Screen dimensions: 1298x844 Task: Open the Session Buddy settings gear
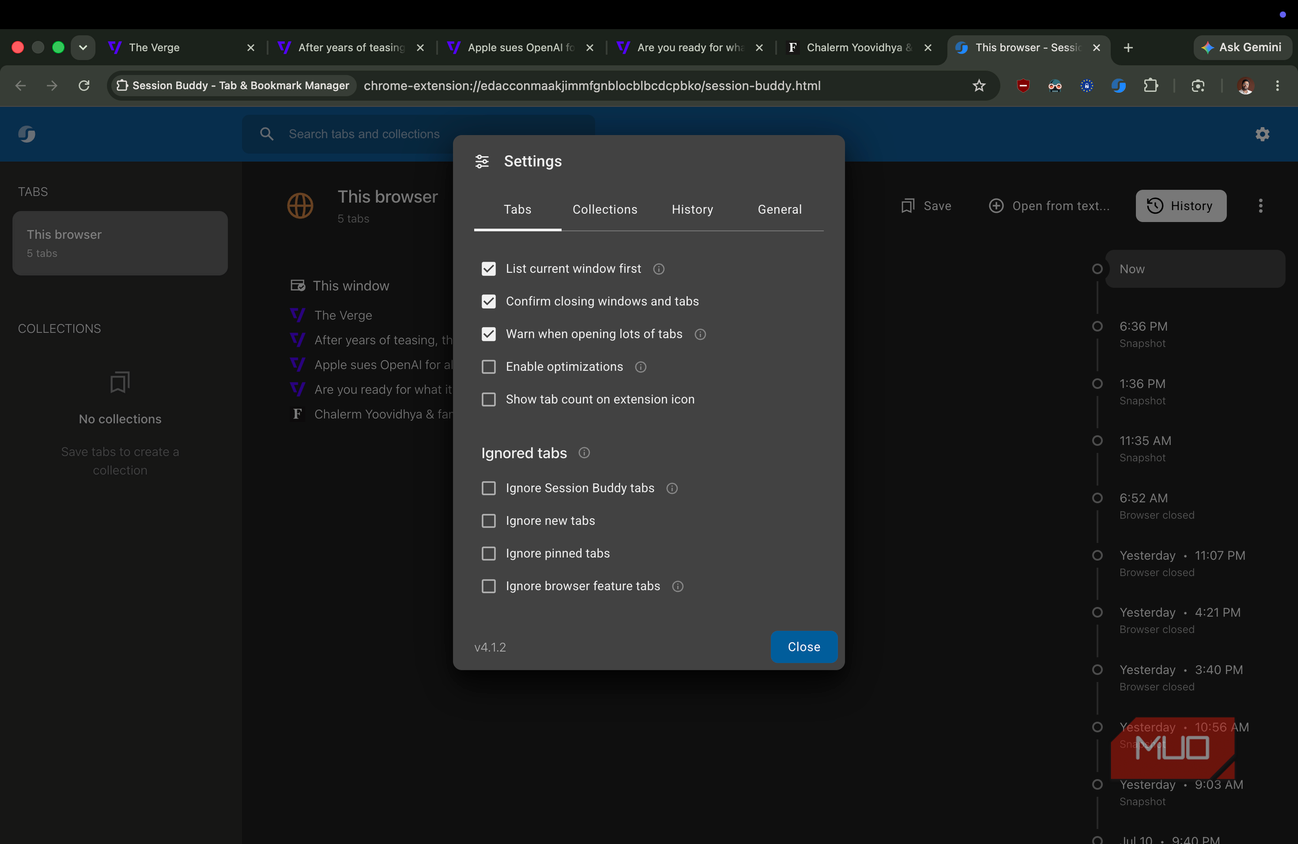click(x=1262, y=134)
